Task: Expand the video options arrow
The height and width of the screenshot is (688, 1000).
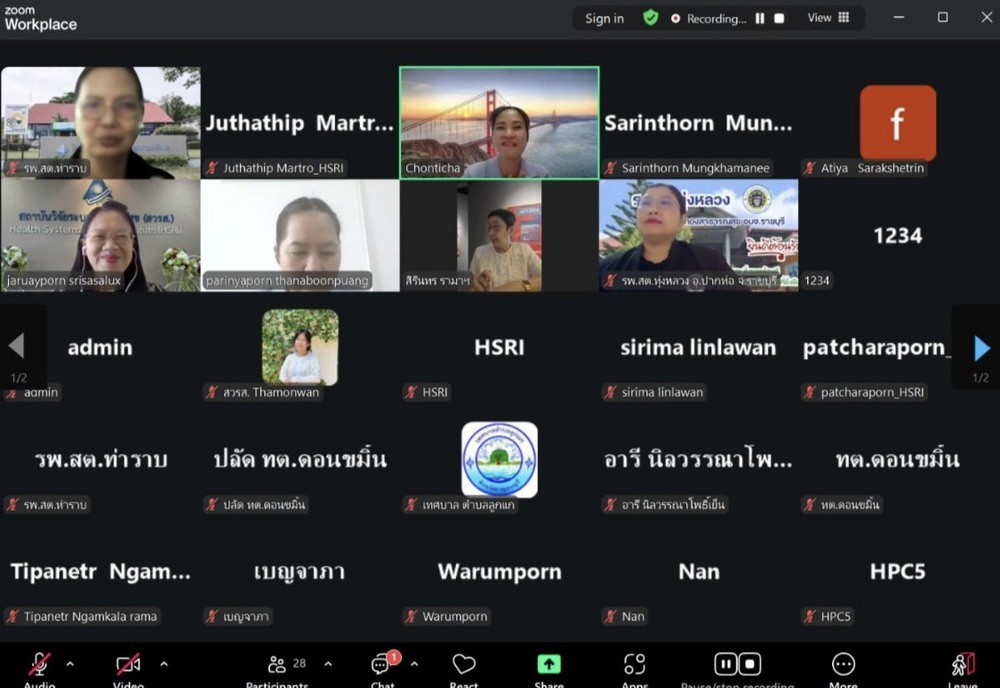Action: coord(164,663)
